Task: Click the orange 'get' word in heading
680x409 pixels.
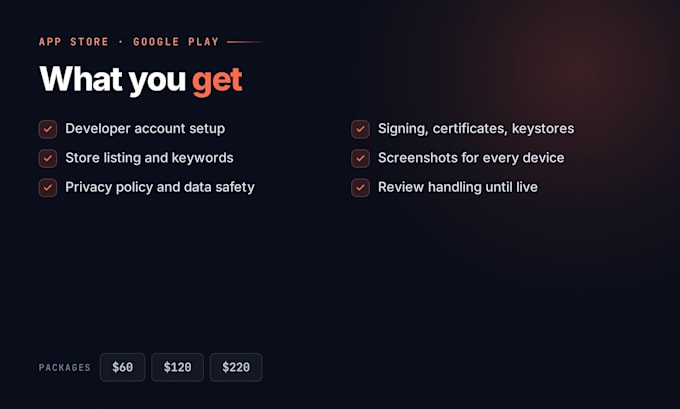Action: [217, 82]
